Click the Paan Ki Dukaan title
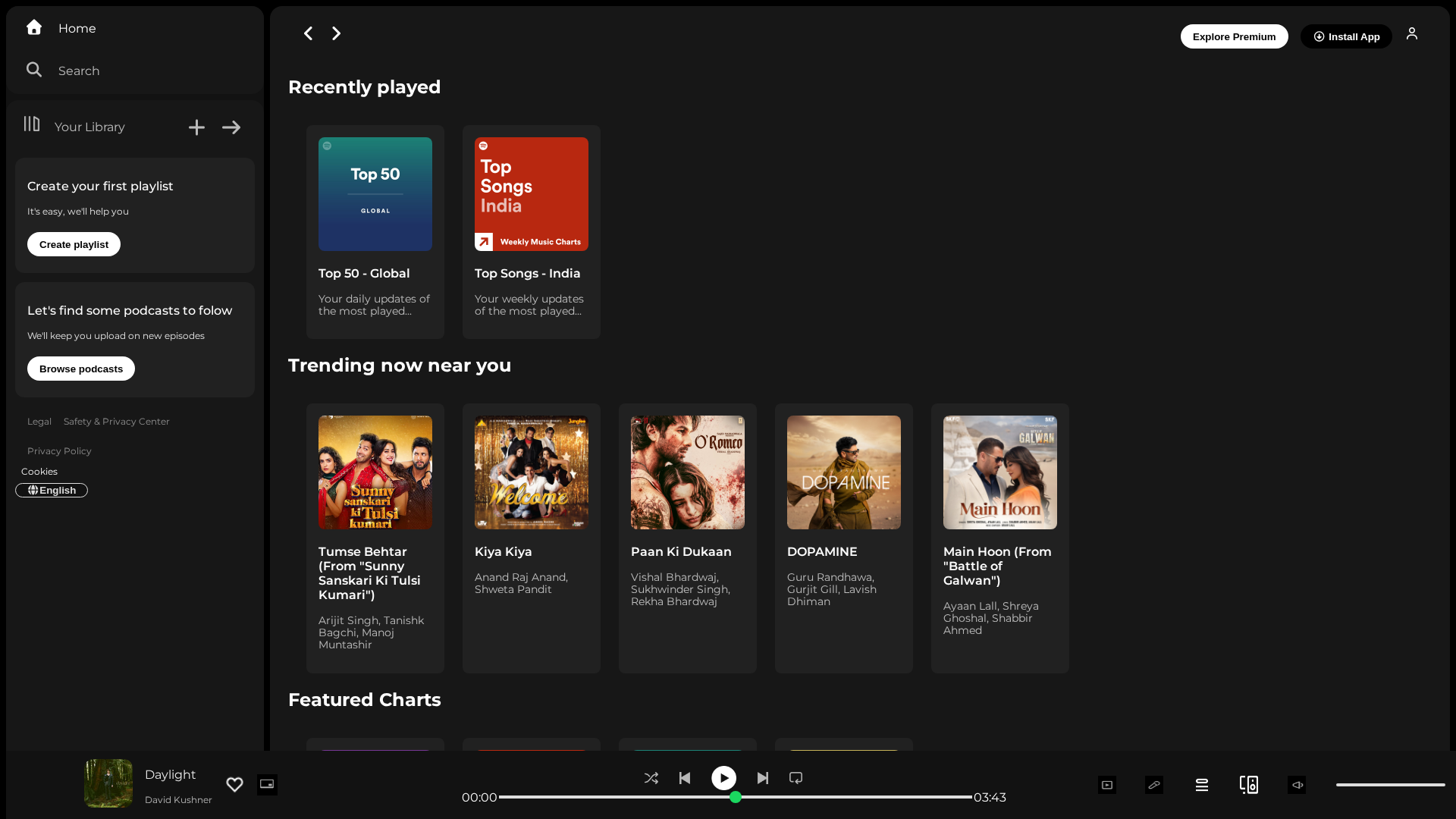Image resolution: width=1456 pixels, height=819 pixels. coord(681,551)
